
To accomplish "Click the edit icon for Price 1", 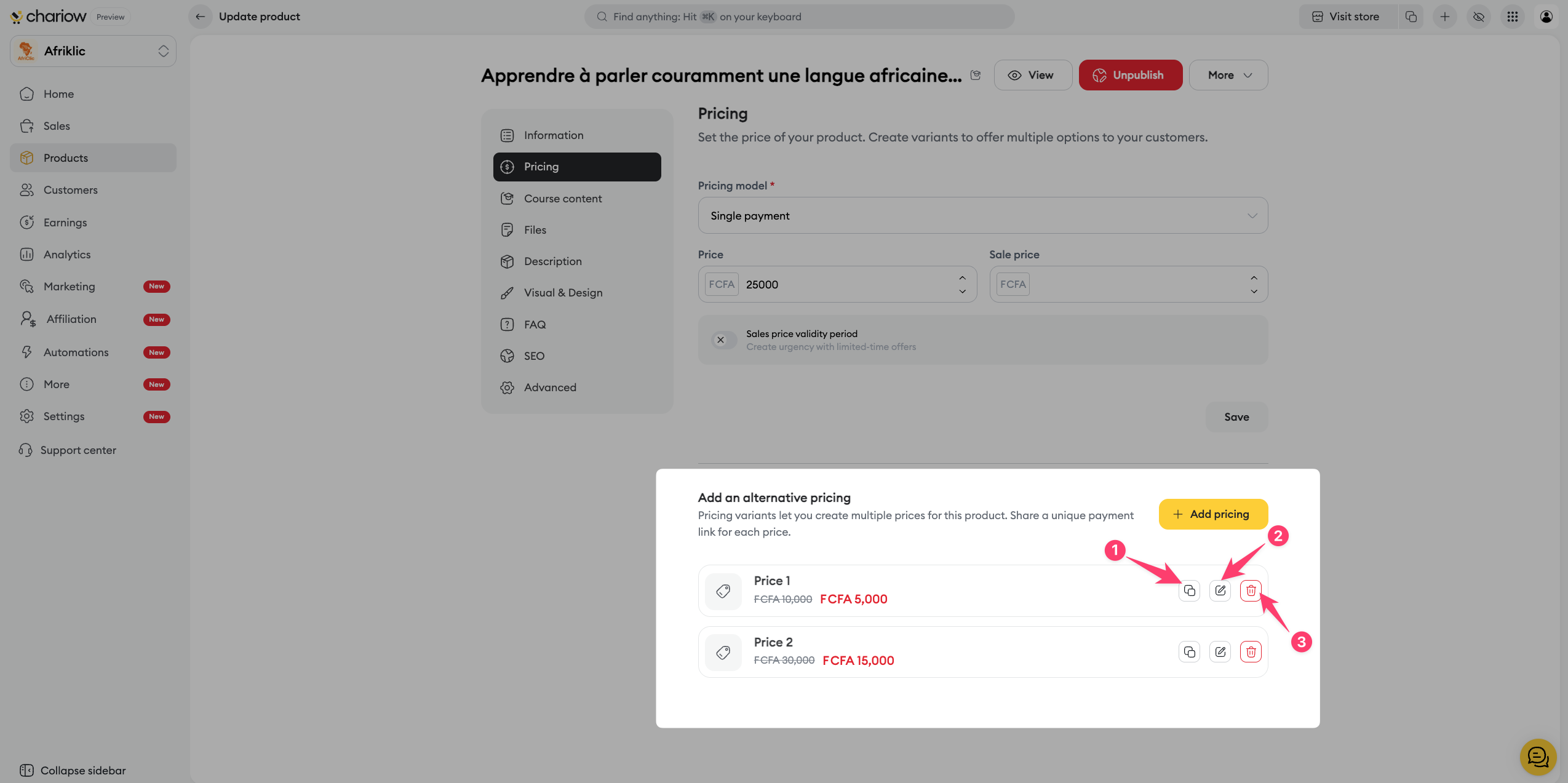I will tap(1220, 590).
